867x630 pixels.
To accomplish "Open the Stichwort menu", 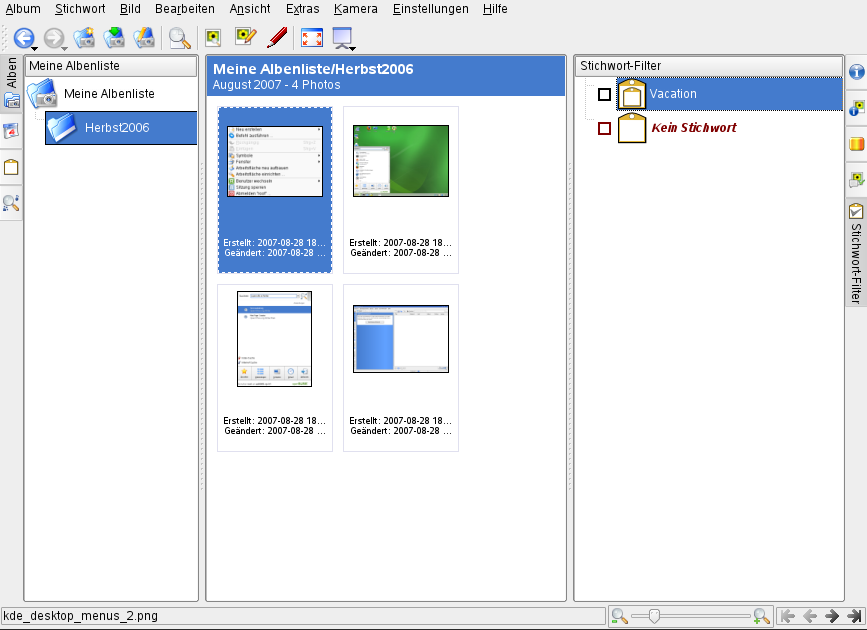I will [x=80, y=9].
